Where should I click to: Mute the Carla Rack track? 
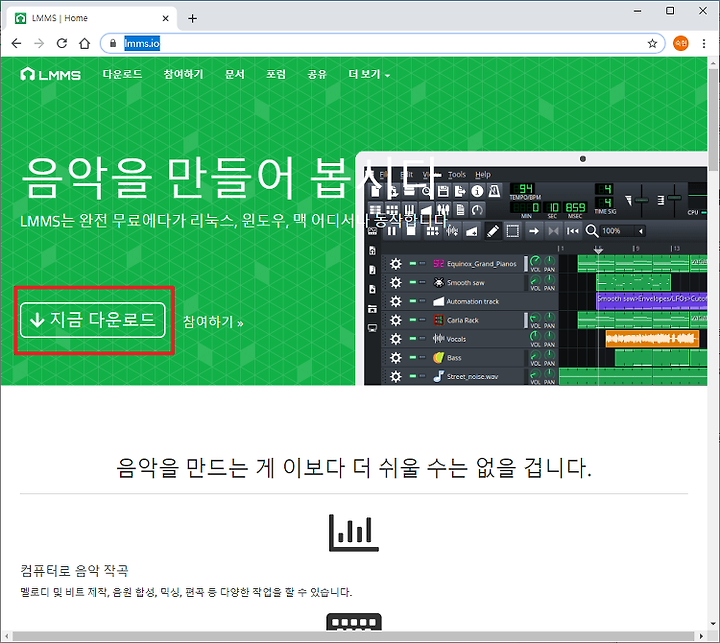(x=413, y=320)
